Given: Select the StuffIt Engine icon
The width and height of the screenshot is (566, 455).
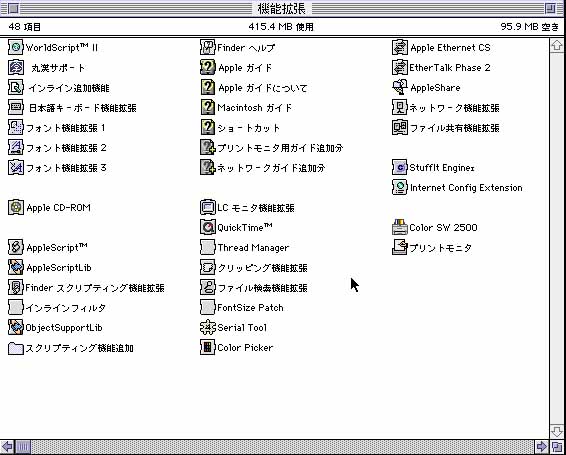Looking at the screenshot, I should coord(400,167).
